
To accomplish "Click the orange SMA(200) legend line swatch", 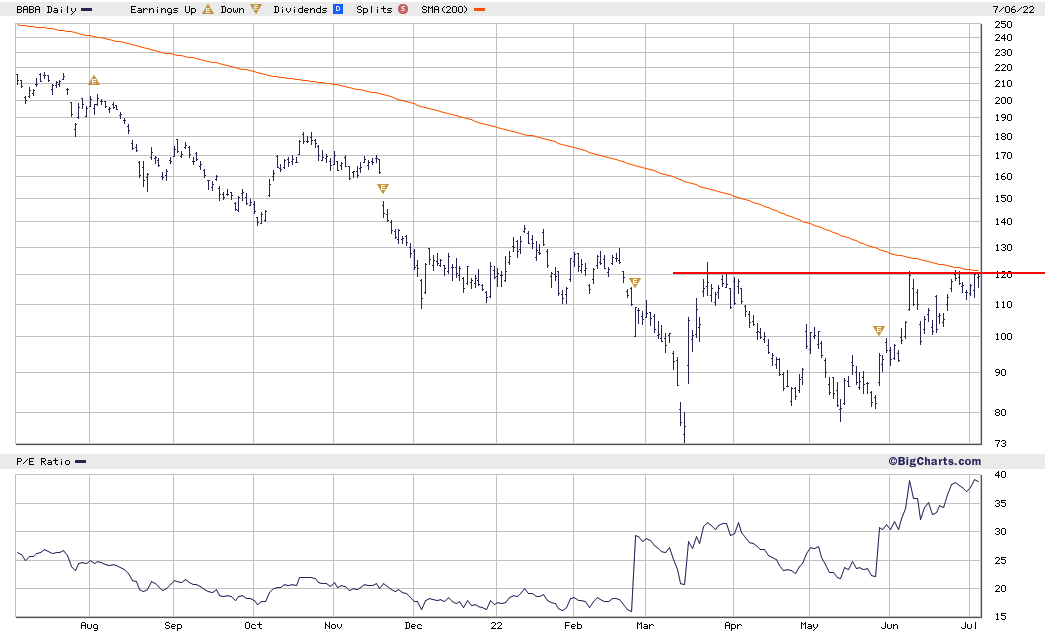I will coord(479,10).
